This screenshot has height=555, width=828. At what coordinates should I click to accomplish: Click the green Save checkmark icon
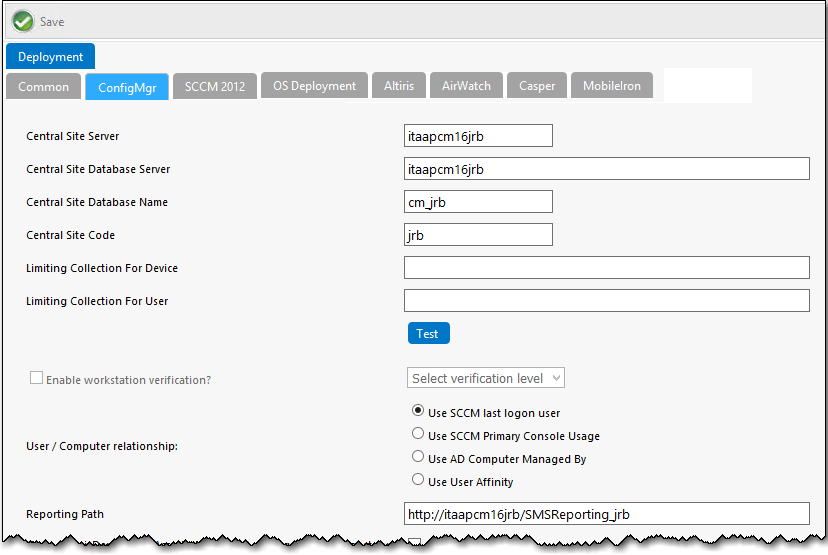coord(23,22)
